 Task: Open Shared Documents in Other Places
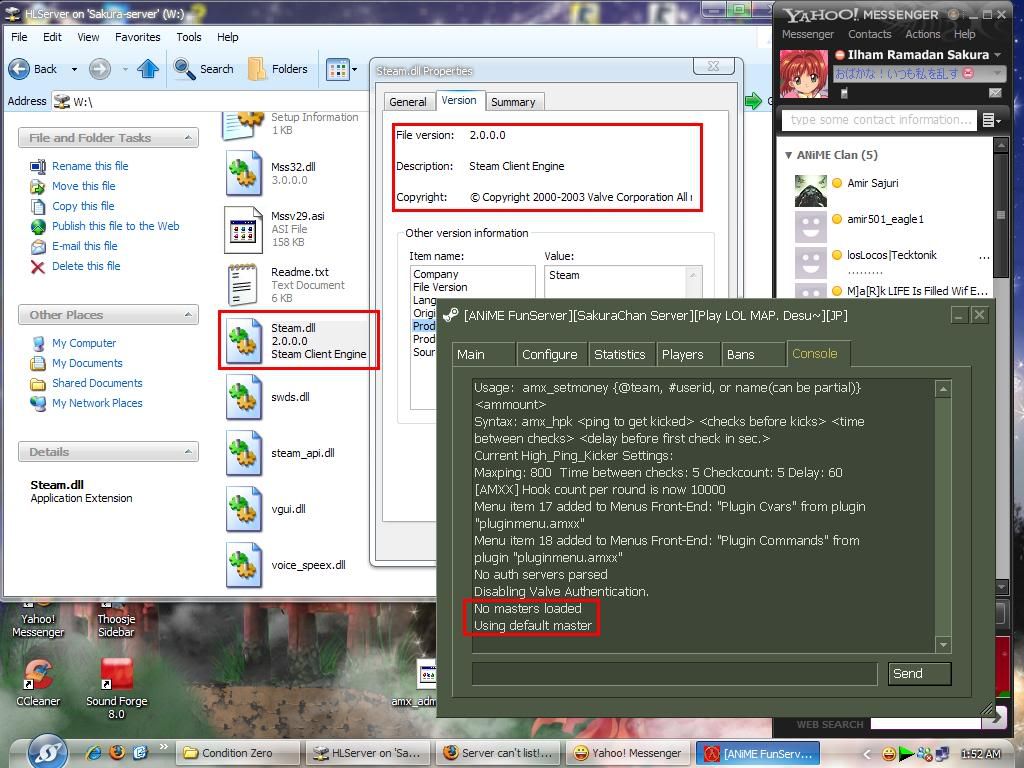97,383
